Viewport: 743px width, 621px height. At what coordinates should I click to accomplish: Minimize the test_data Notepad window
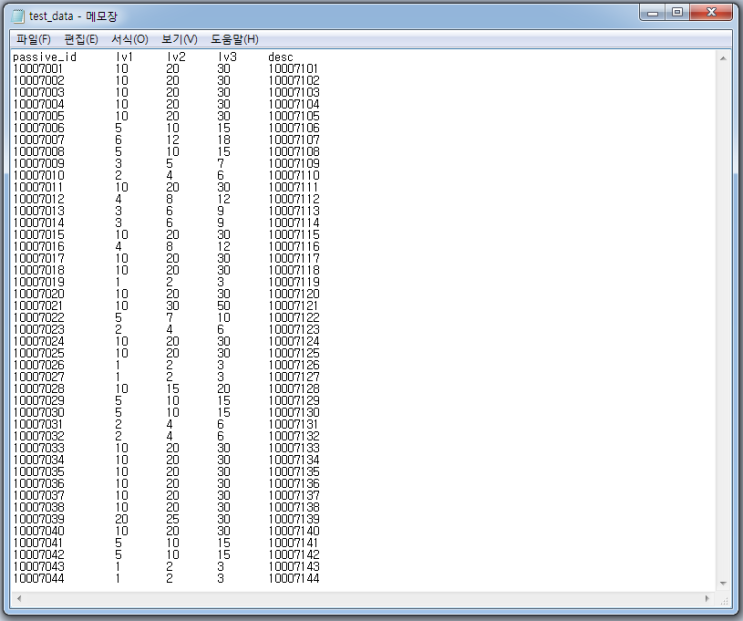click(652, 13)
